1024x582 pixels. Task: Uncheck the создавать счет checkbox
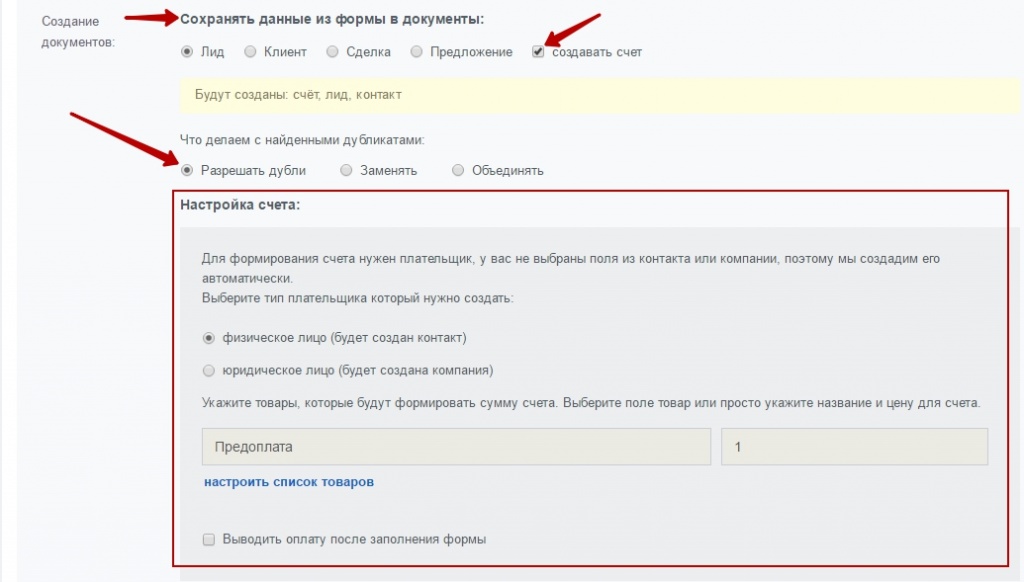point(538,52)
